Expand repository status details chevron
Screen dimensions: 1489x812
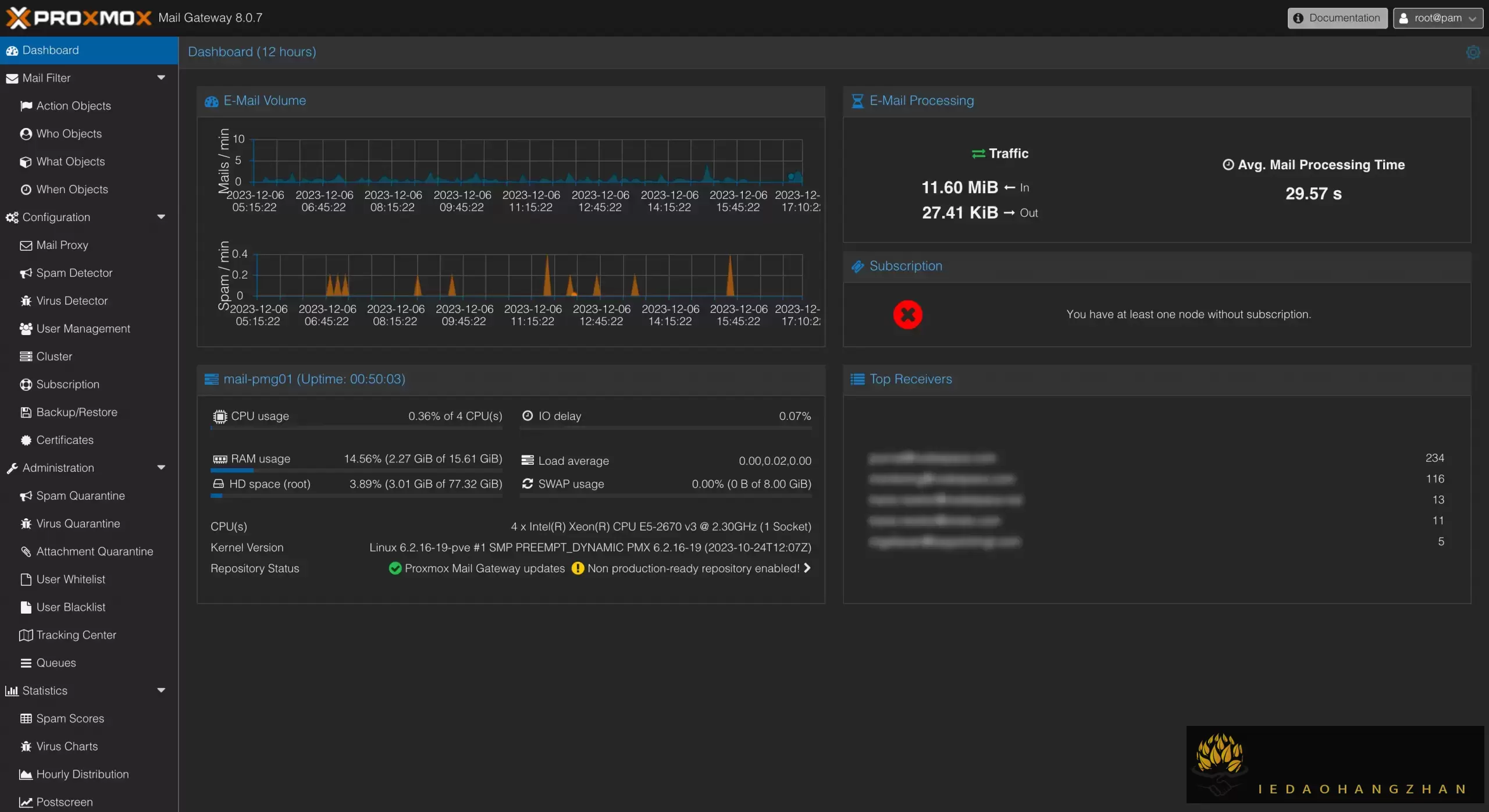tap(807, 568)
